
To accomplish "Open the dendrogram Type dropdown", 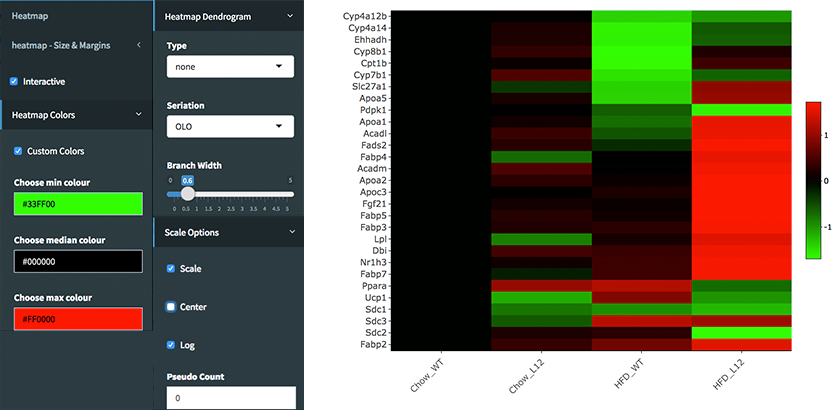I will (230, 67).
